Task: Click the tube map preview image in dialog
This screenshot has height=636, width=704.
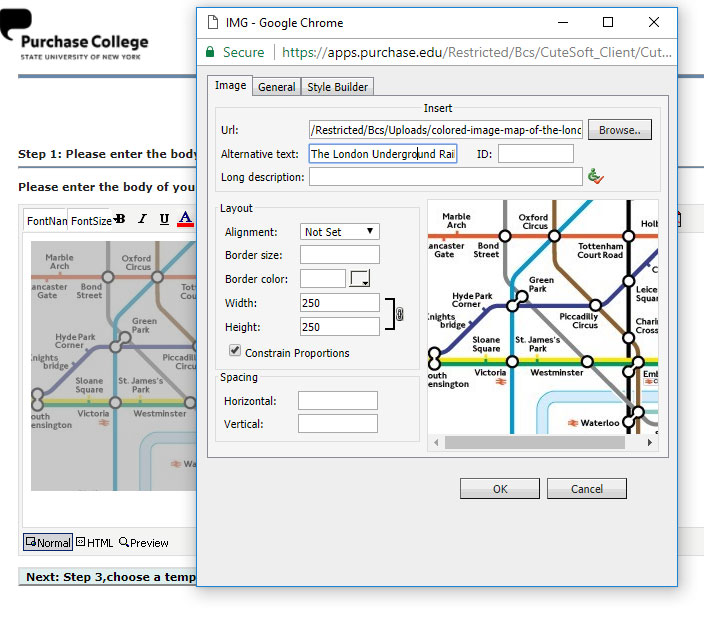Action: tap(543, 317)
